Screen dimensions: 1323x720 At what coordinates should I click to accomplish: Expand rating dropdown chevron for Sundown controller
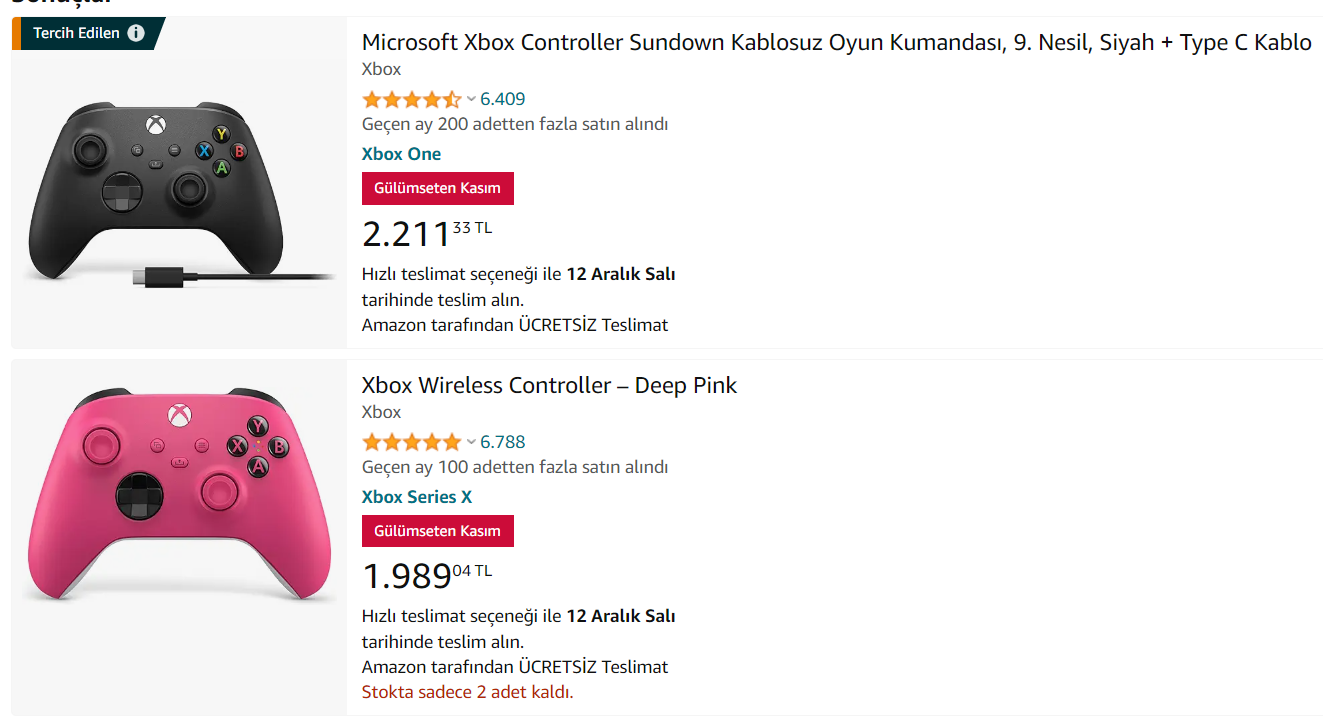tap(471, 99)
